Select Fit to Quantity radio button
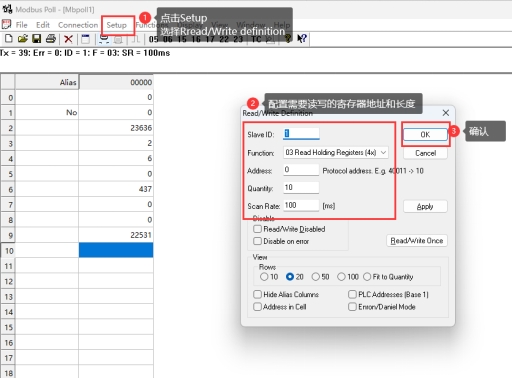513x379 pixels. point(367,277)
